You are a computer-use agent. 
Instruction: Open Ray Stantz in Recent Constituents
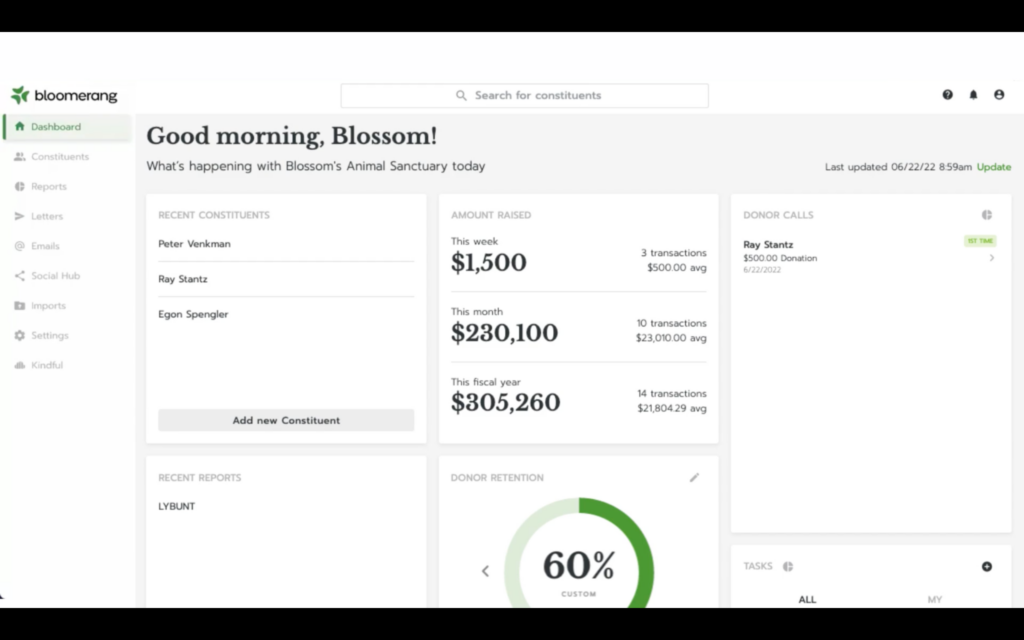point(183,279)
